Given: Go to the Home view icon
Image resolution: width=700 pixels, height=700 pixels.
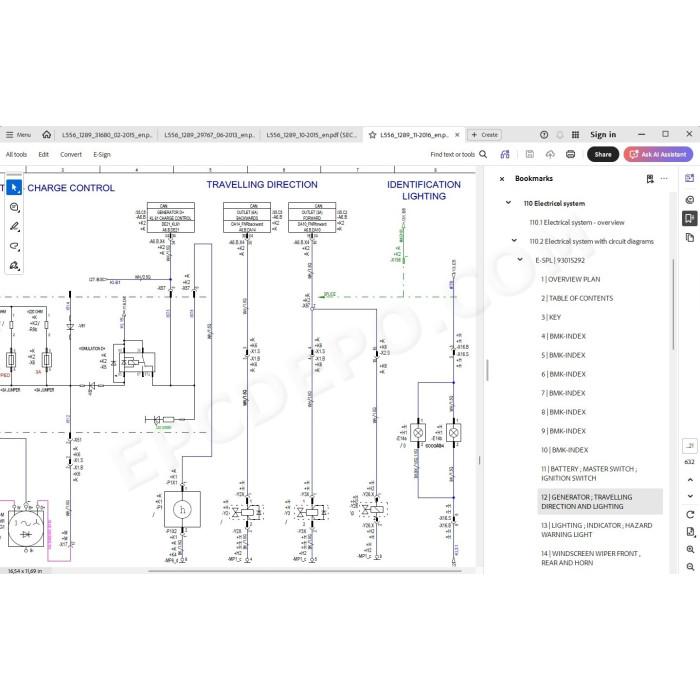Looking at the screenshot, I should [x=46, y=134].
